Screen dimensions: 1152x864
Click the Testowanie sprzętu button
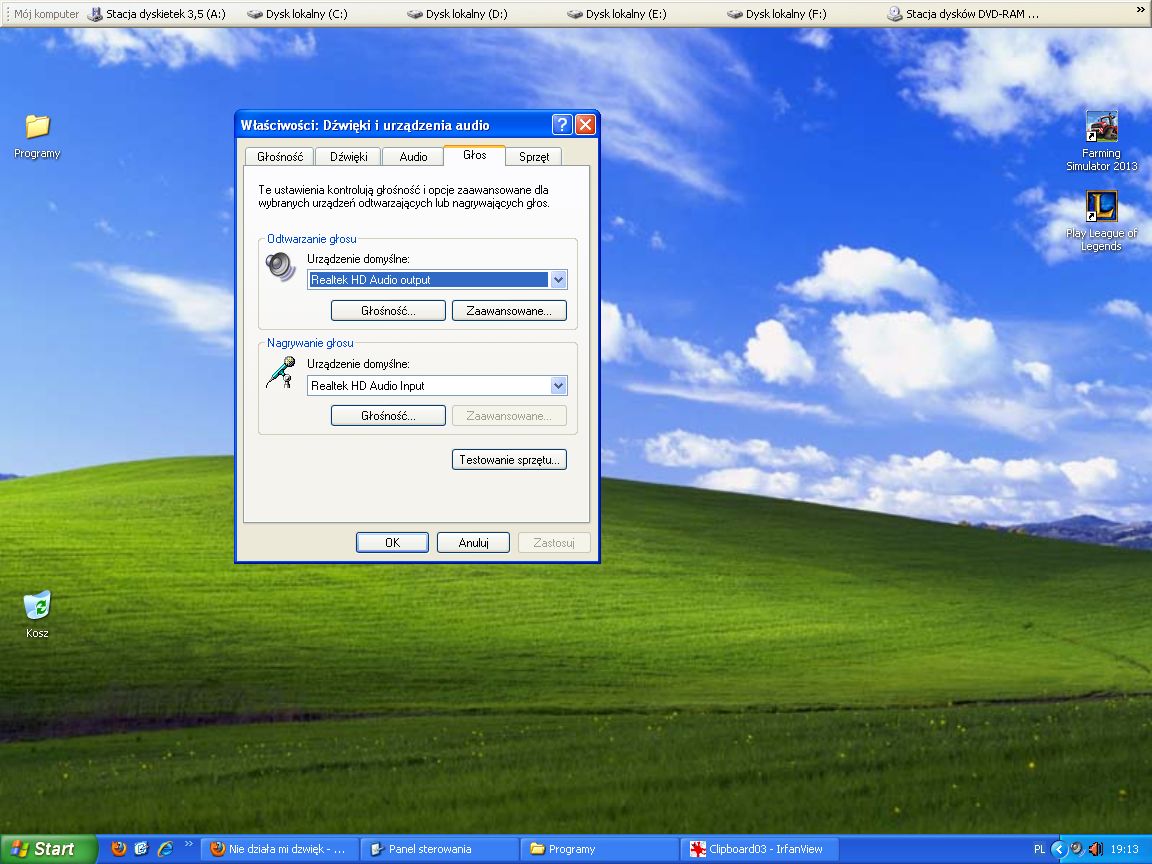[x=509, y=460]
